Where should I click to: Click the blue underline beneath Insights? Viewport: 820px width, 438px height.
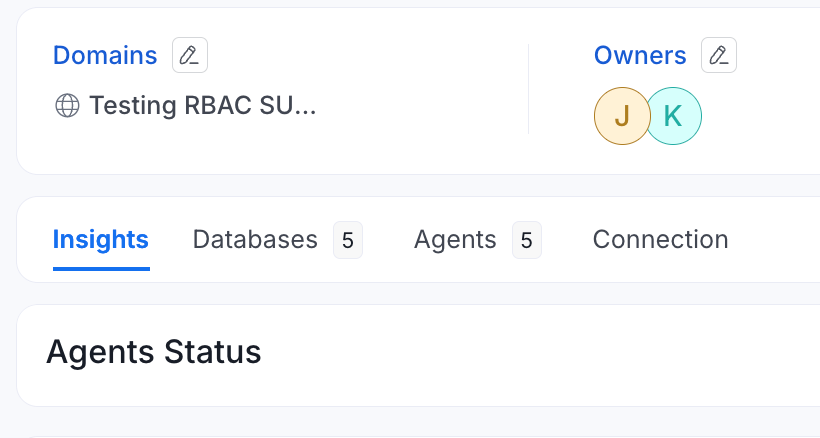[101, 269]
